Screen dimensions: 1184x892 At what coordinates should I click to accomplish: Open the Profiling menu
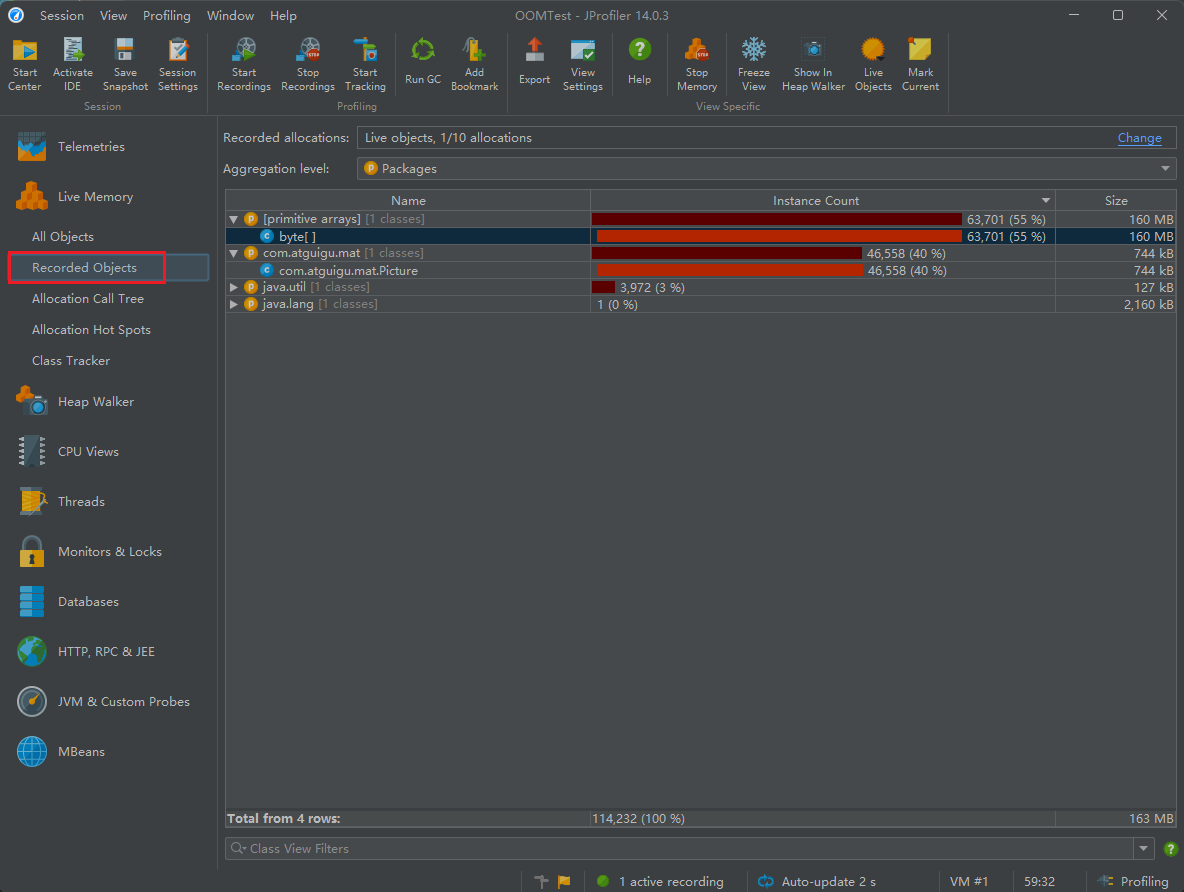(167, 15)
